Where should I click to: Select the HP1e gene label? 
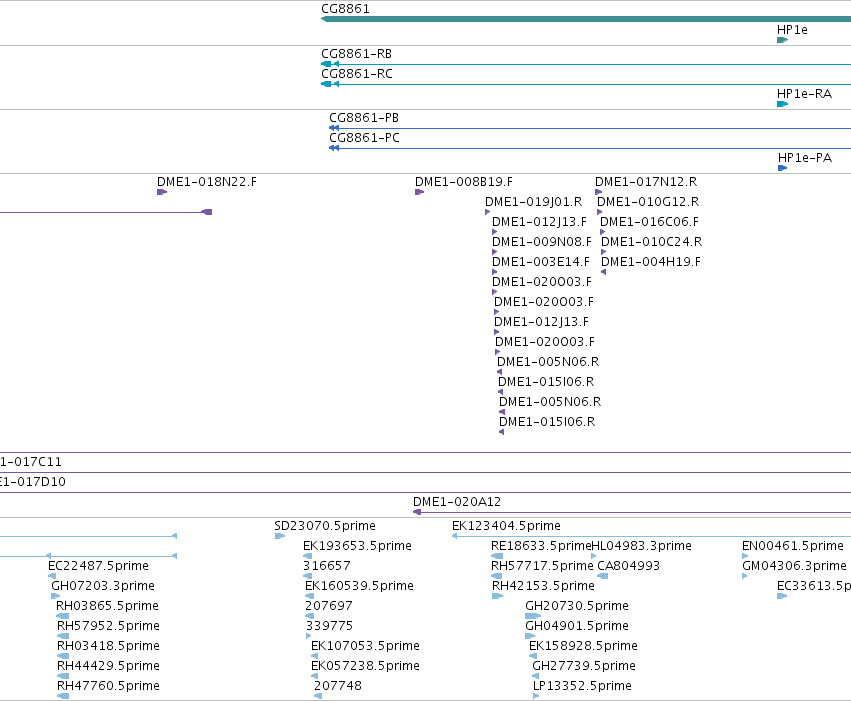(792, 30)
